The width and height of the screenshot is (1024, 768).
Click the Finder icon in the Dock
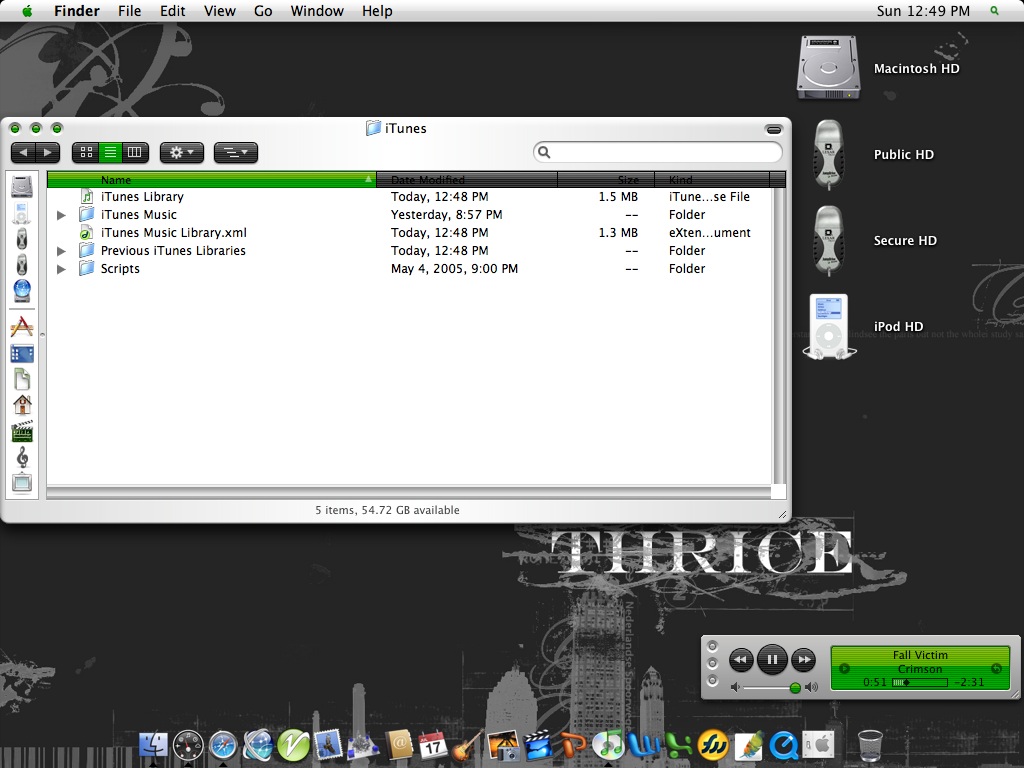click(153, 746)
